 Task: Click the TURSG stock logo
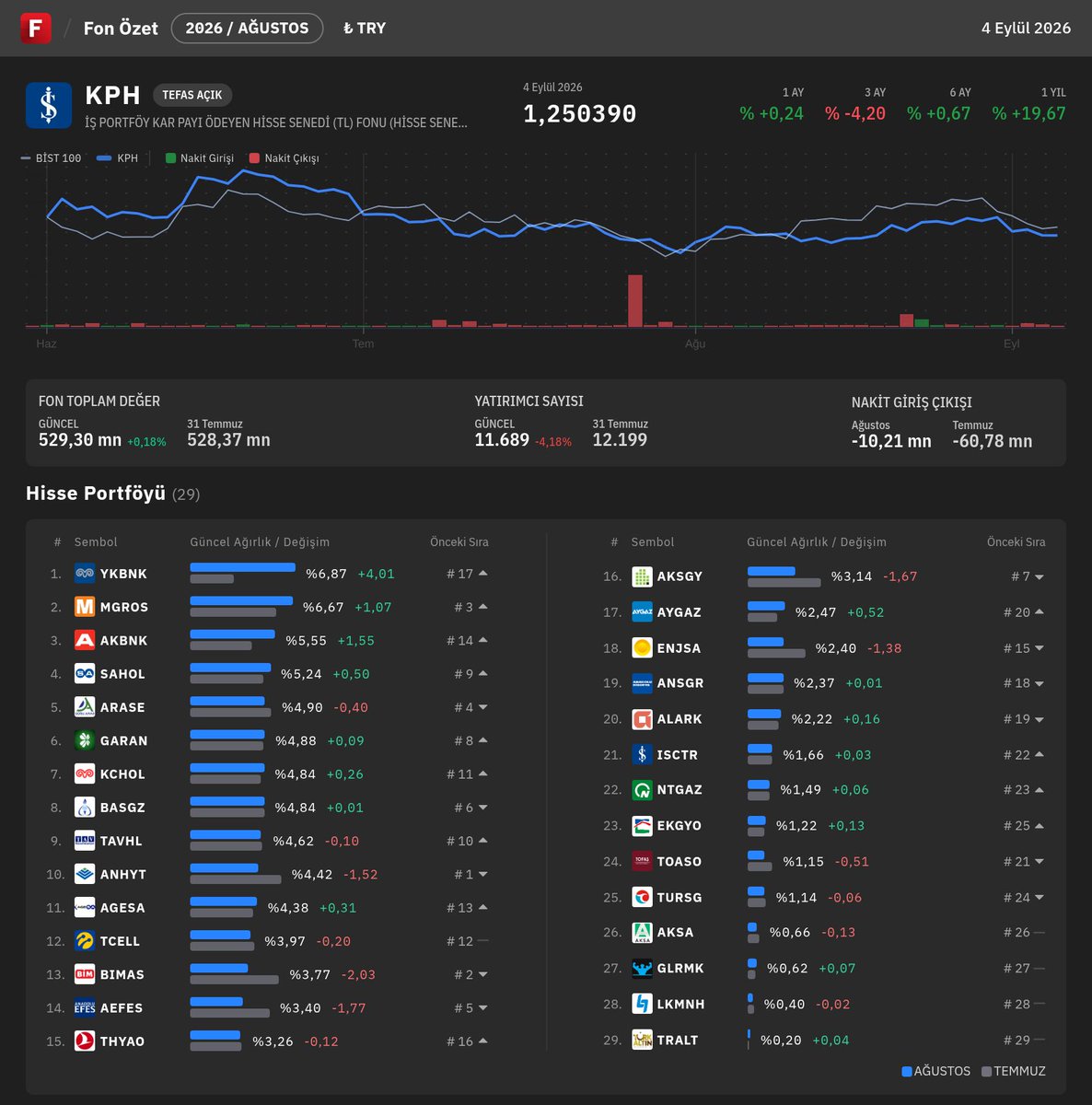pos(642,897)
